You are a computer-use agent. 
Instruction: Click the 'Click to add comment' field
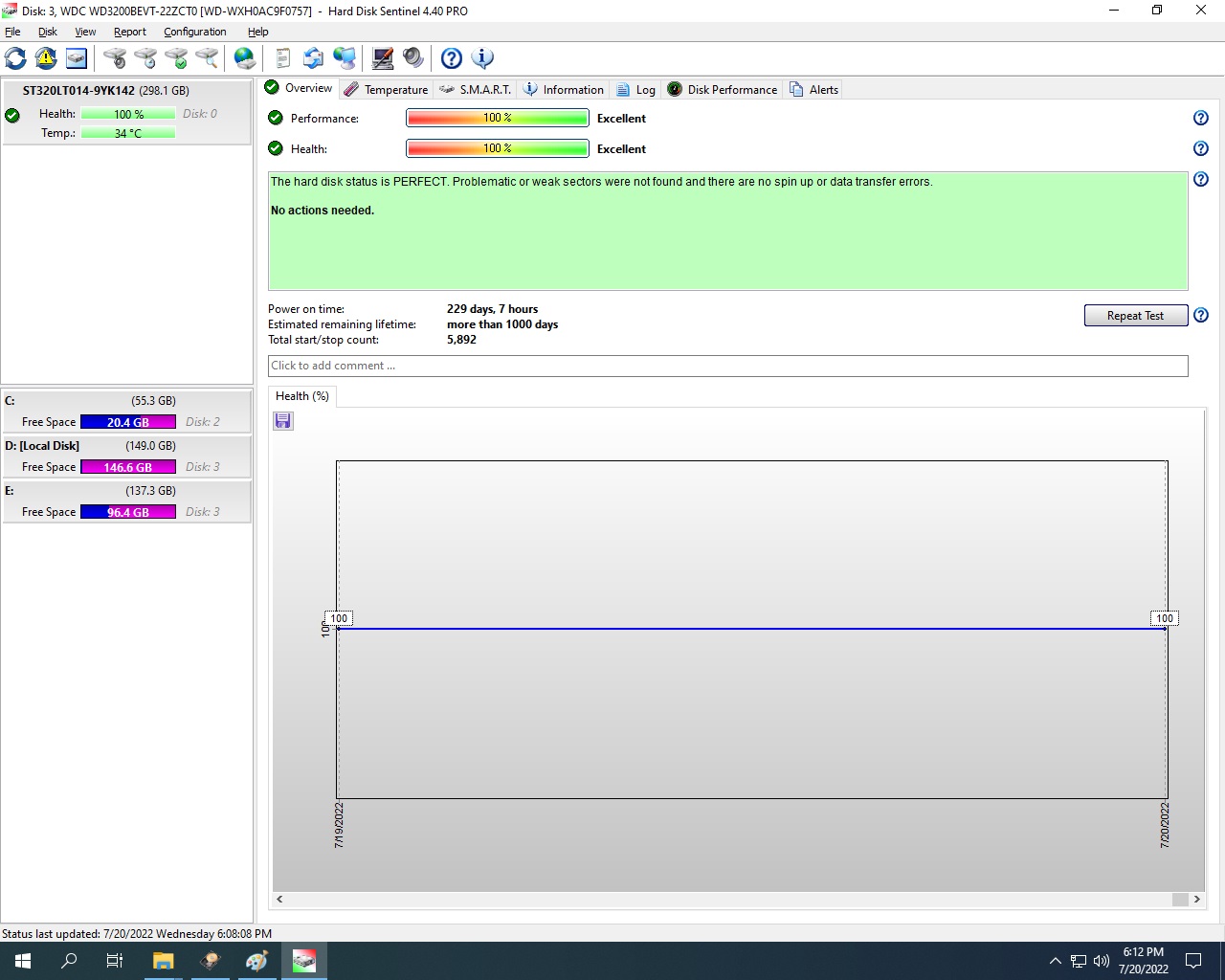coord(727,366)
